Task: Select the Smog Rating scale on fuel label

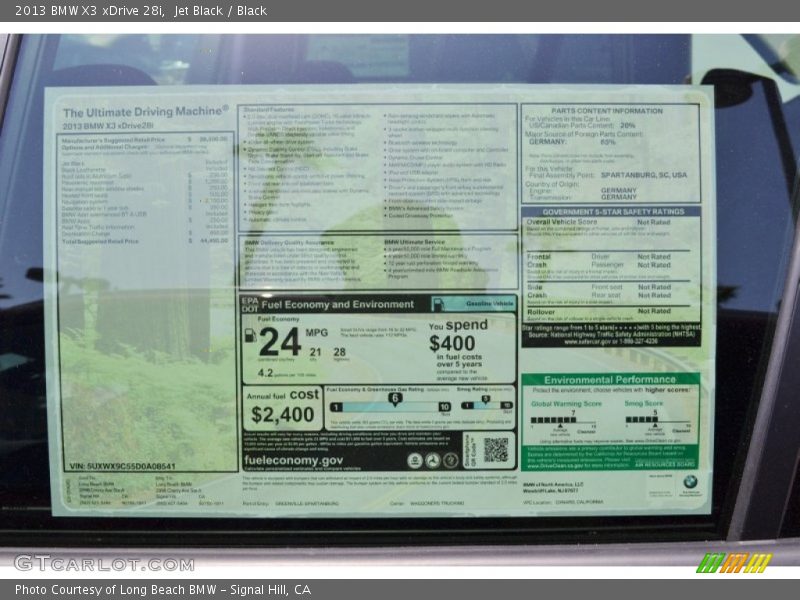Action: tap(486, 405)
